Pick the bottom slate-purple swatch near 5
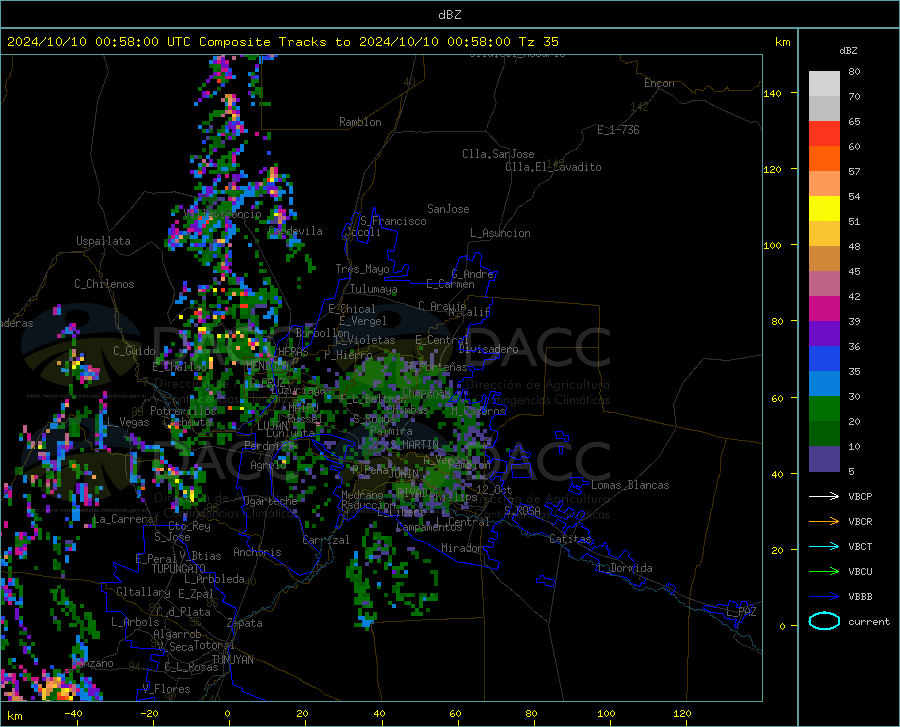900x727 pixels. pyautogui.click(x=824, y=459)
